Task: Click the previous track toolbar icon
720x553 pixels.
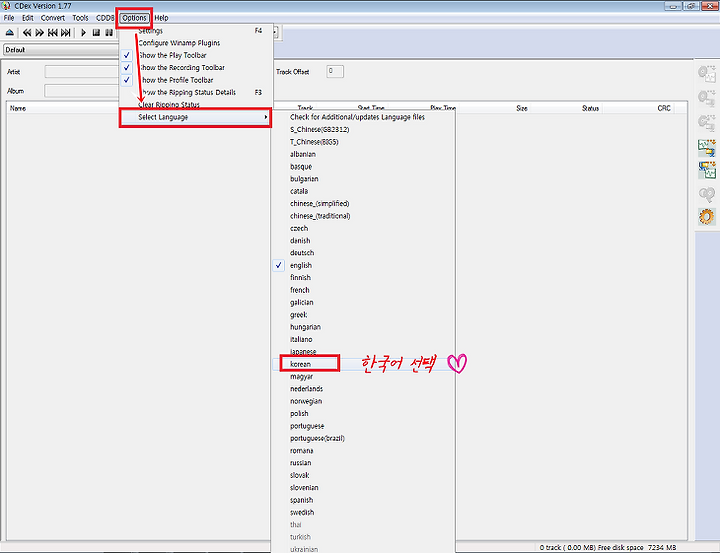Action: tap(53, 33)
